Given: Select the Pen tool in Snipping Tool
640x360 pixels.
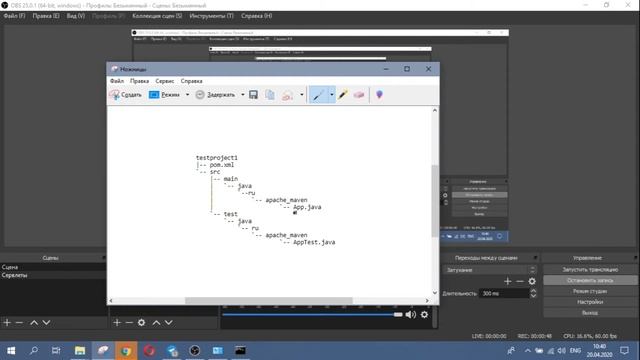Looking at the screenshot, I should coord(318,95).
